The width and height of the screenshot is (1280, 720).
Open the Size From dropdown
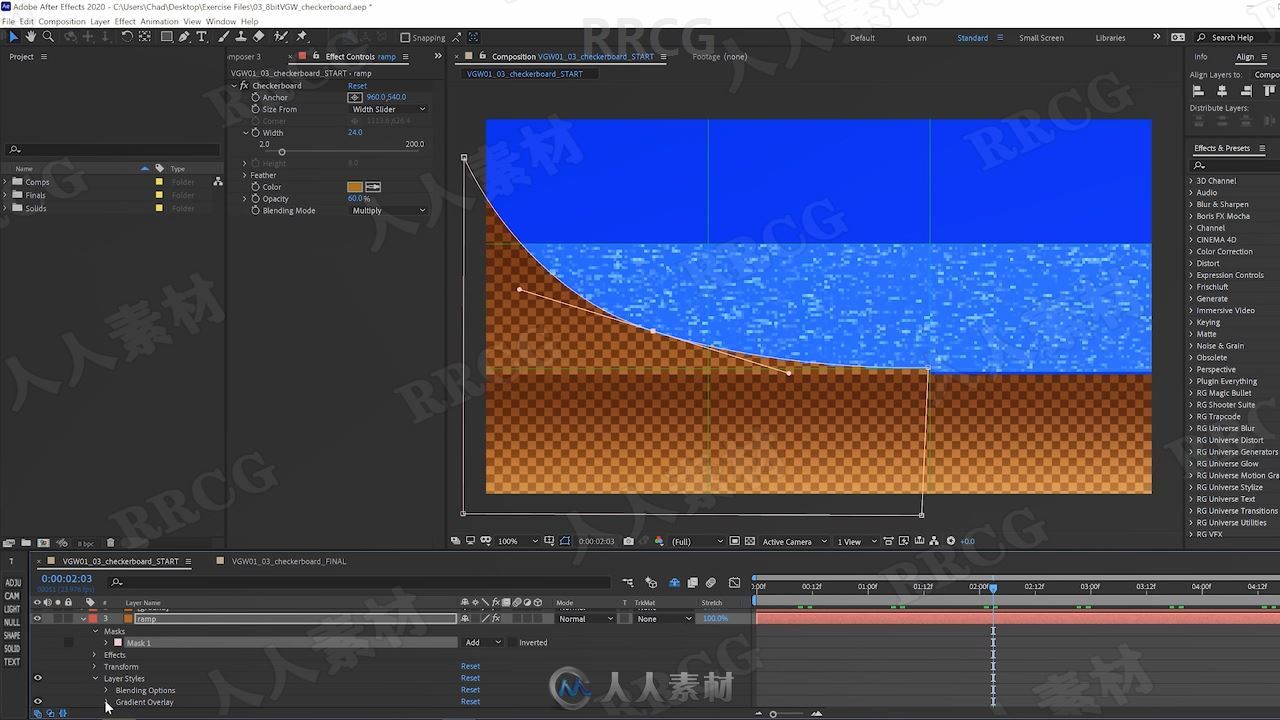388,109
